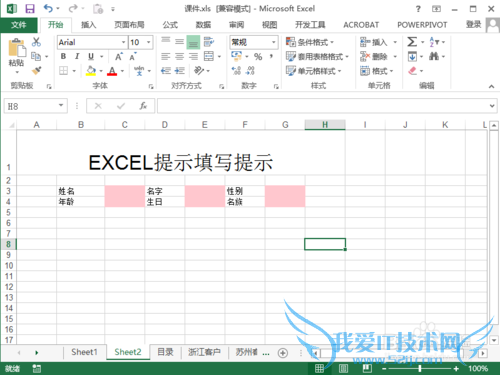The height and width of the screenshot is (375, 500).
Task: Select column H header
Action: (x=325, y=125)
